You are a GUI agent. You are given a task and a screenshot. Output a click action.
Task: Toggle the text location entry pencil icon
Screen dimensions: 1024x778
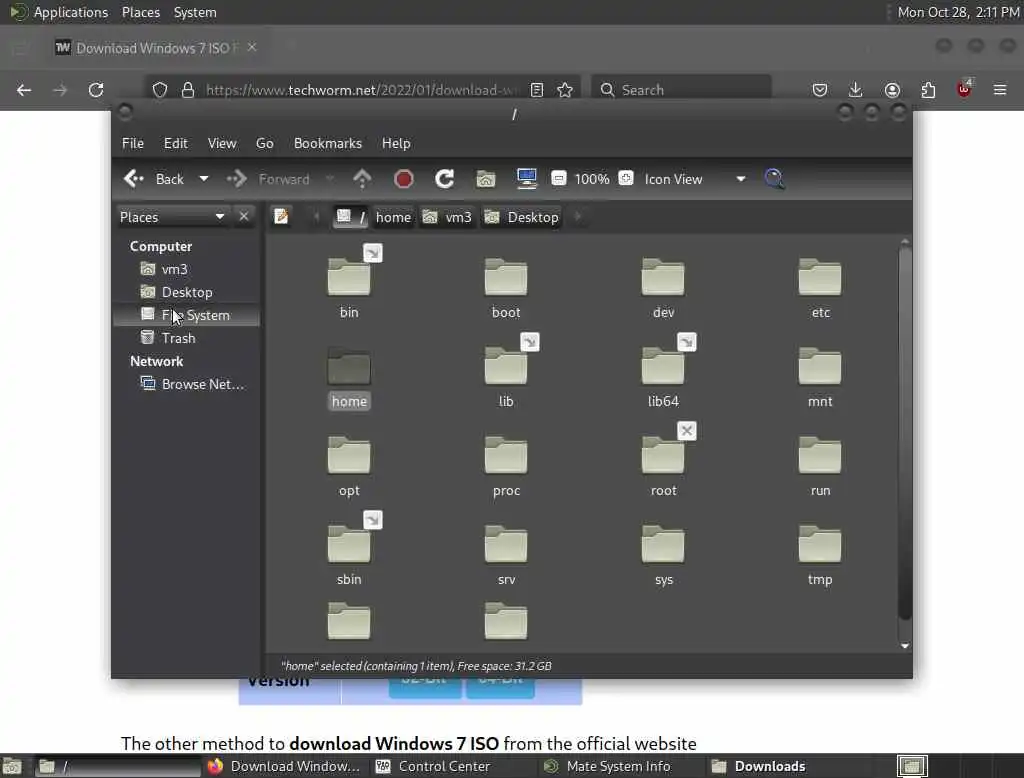pyautogui.click(x=281, y=216)
